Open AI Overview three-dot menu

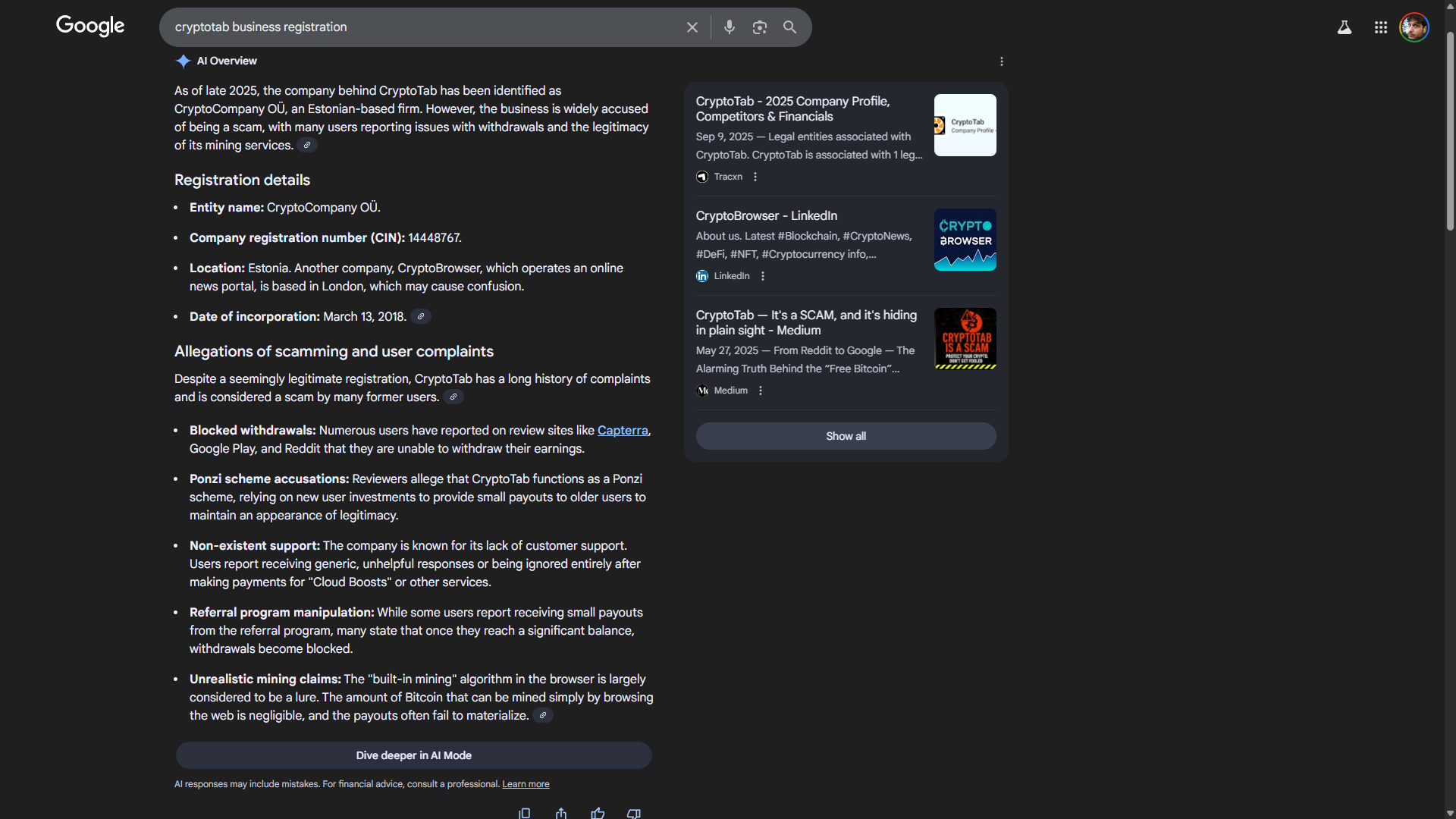tap(1001, 61)
